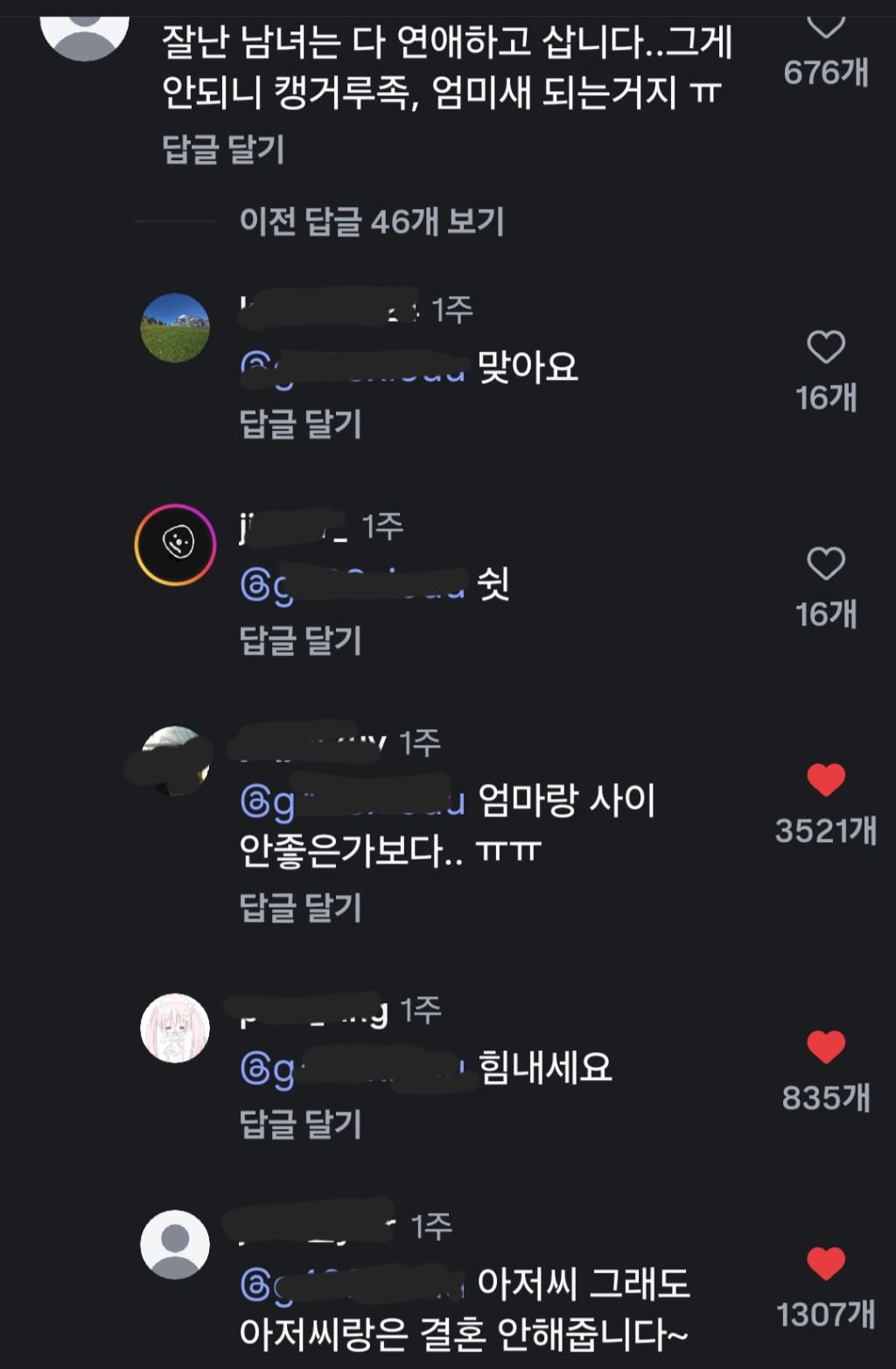
Task: Open the mention link before '힘내세요'
Action: tap(353, 1068)
